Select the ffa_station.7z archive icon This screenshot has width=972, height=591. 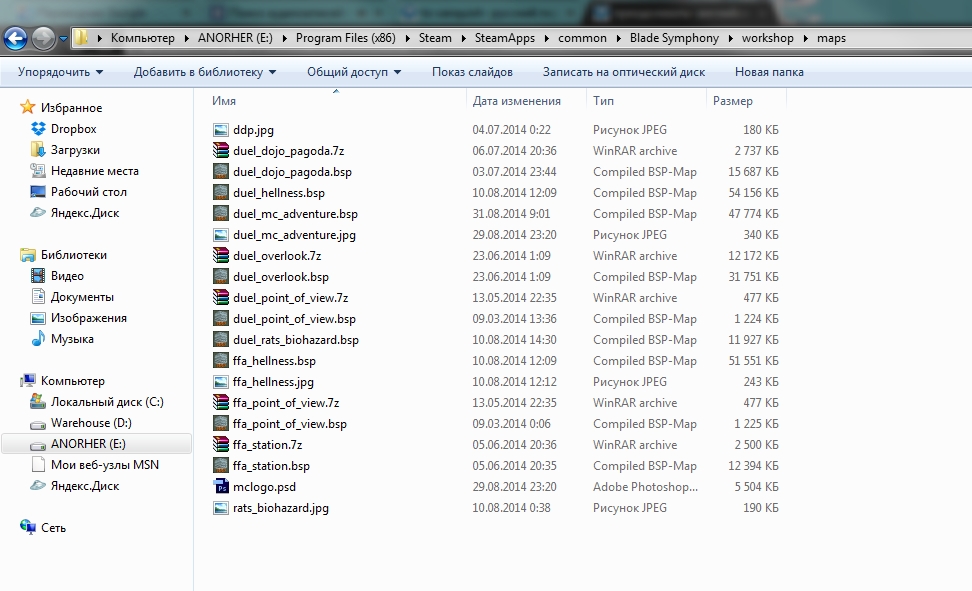(x=221, y=445)
